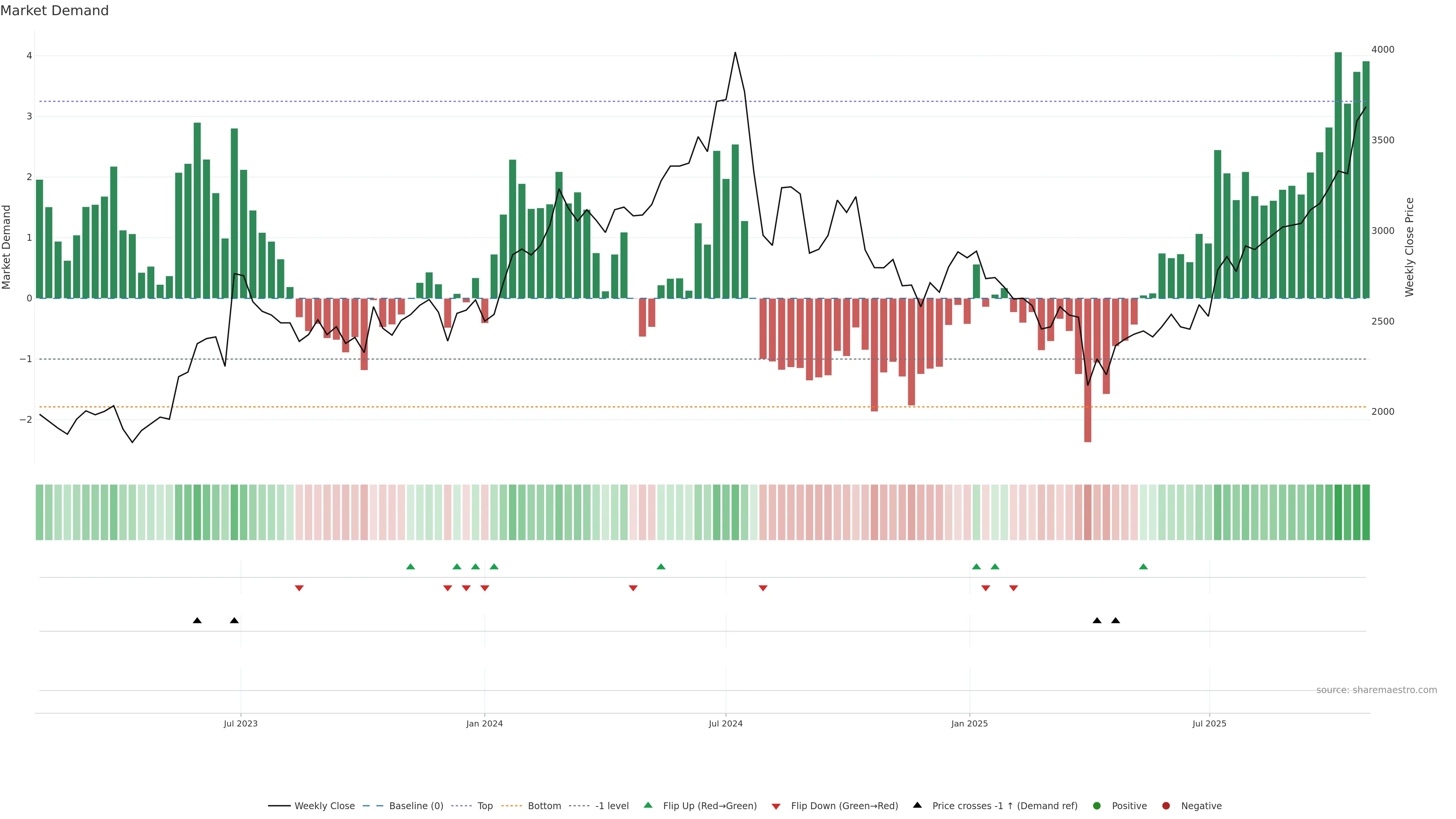Viewport: 1456px width, 819px height.
Task: Click the Jul 2024 x-axis label
Action: 725,723
